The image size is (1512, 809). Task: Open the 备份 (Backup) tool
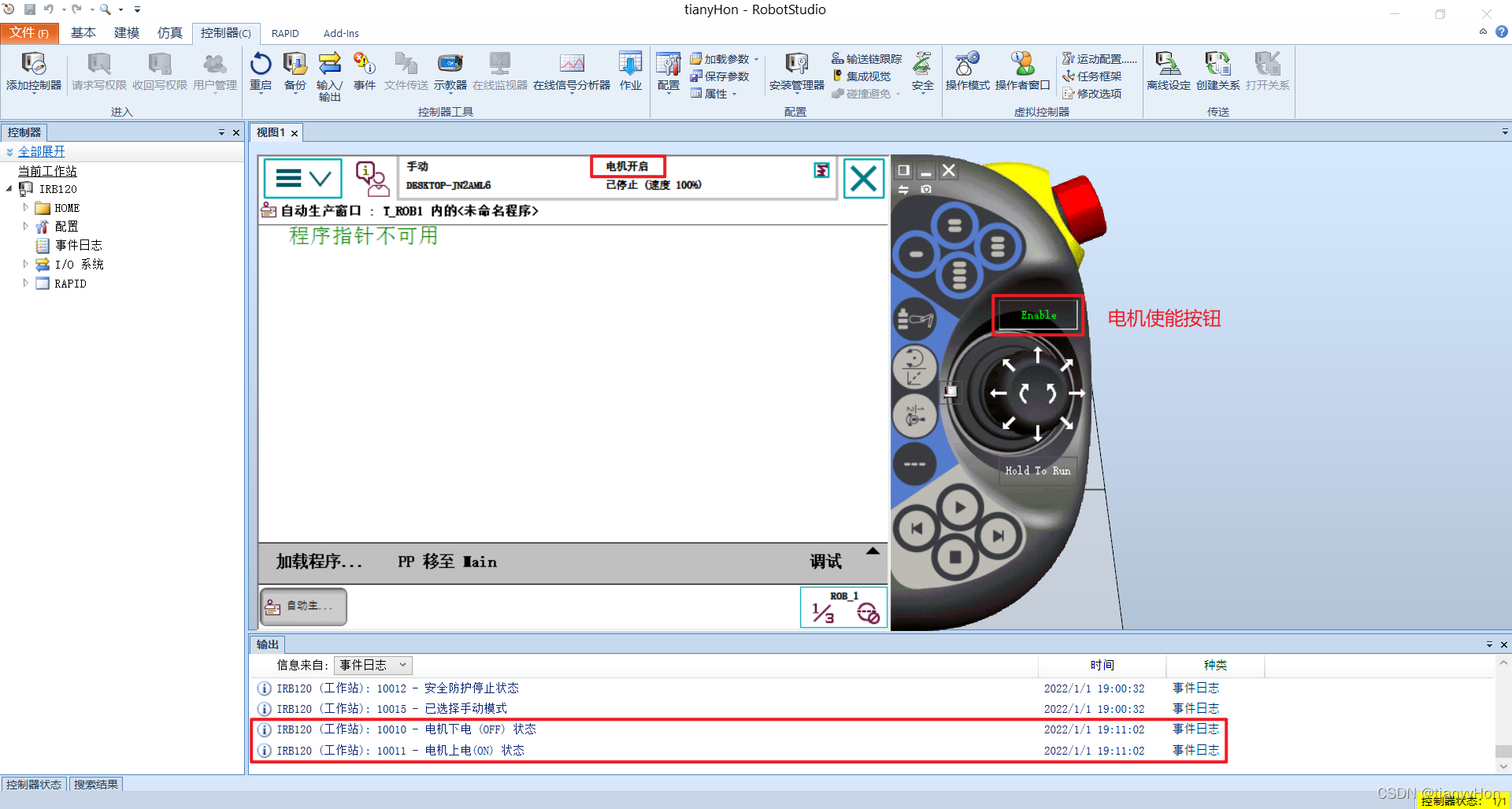(295, 71)
